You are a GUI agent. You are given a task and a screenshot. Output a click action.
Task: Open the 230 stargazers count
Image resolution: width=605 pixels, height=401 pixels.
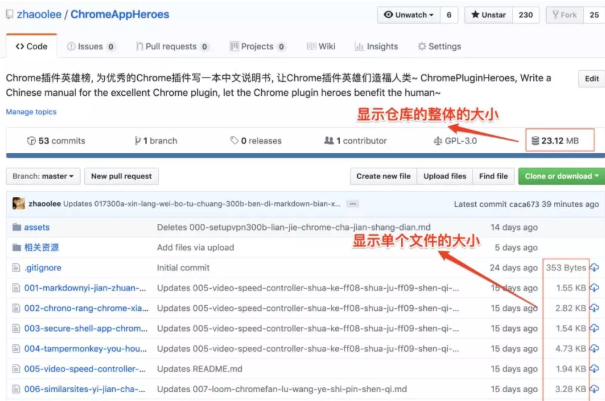(x=526, y=15)
